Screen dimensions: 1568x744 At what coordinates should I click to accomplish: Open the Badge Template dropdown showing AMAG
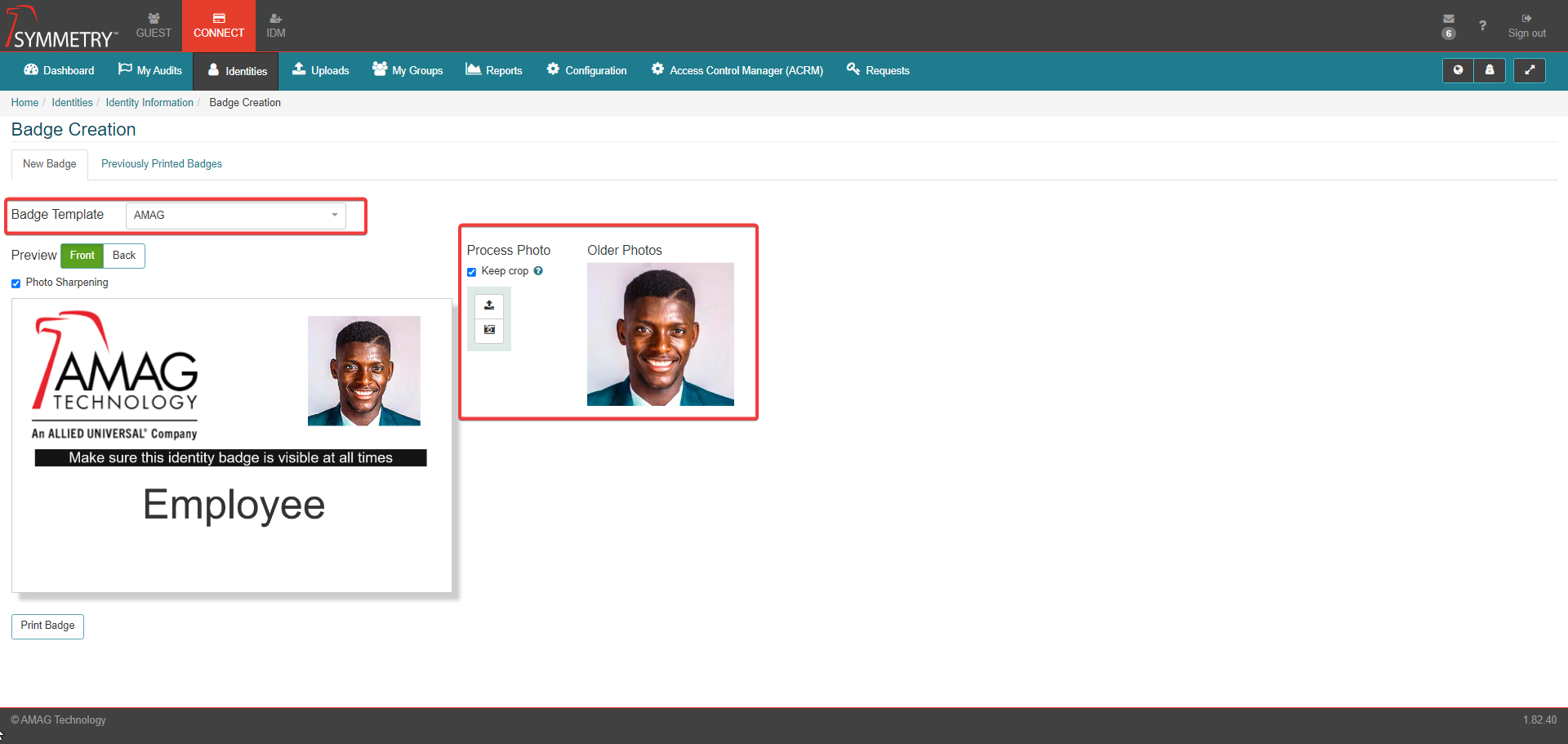point(236,216)
